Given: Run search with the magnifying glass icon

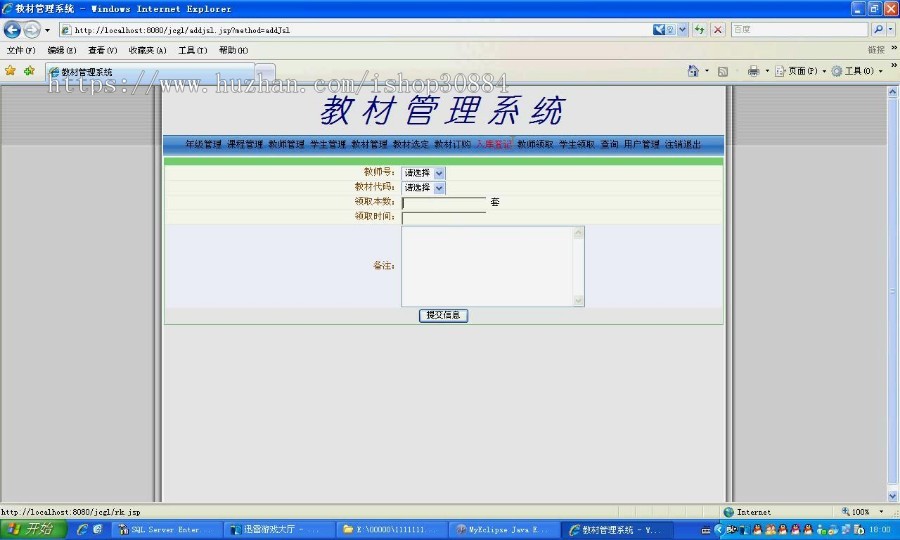Looking at the screenshot, I should click(x=878, y=29).
